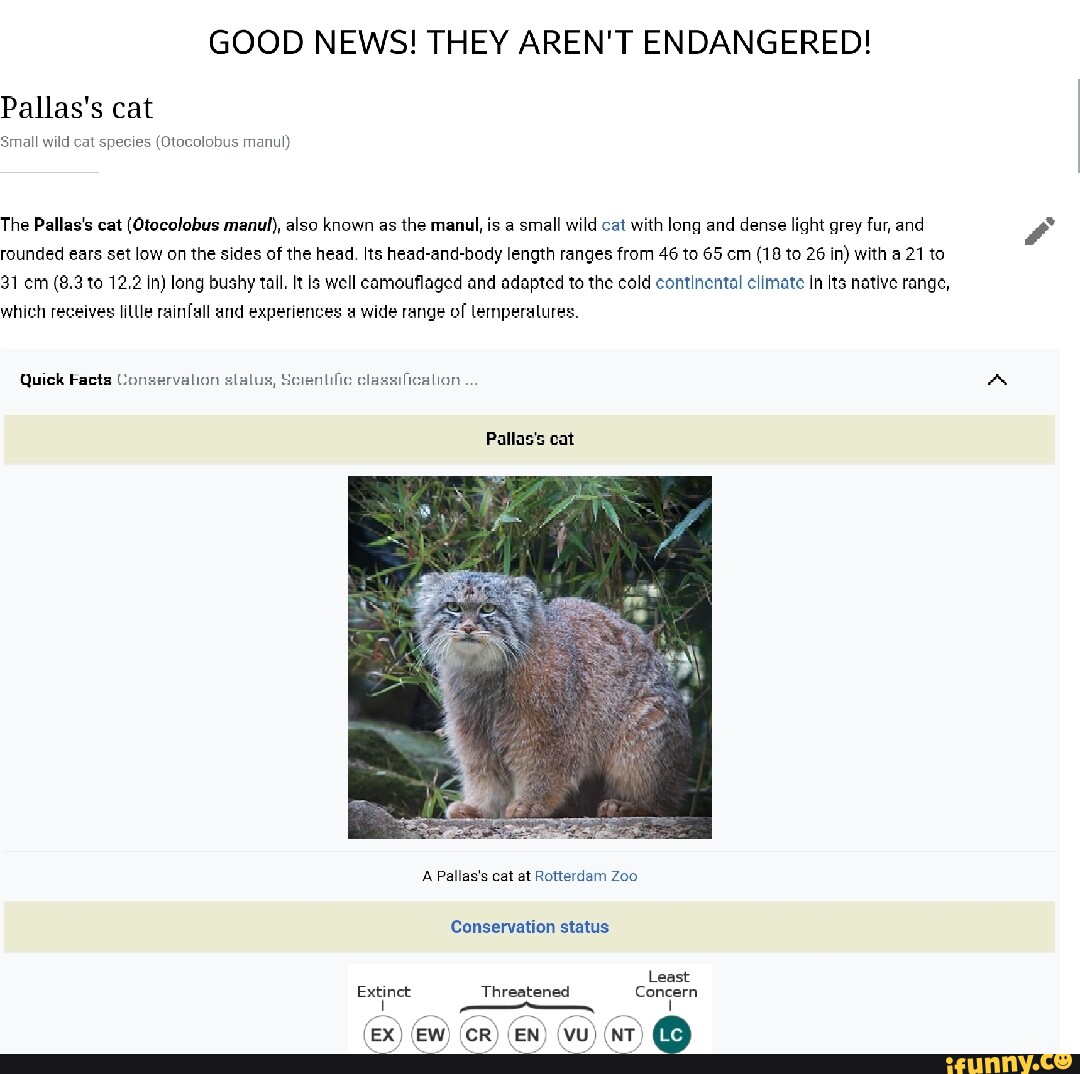This screenshot has width=1080, height=1074.
Task: Select the CR status circle
Action: click(479, 1034)
